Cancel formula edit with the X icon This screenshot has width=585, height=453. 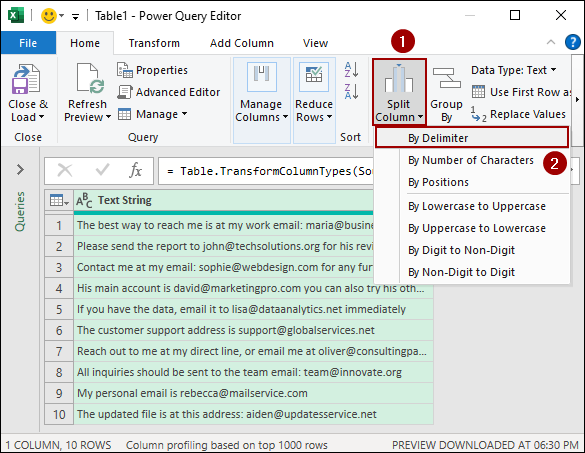pyautogui.click(x=65, y=171)
